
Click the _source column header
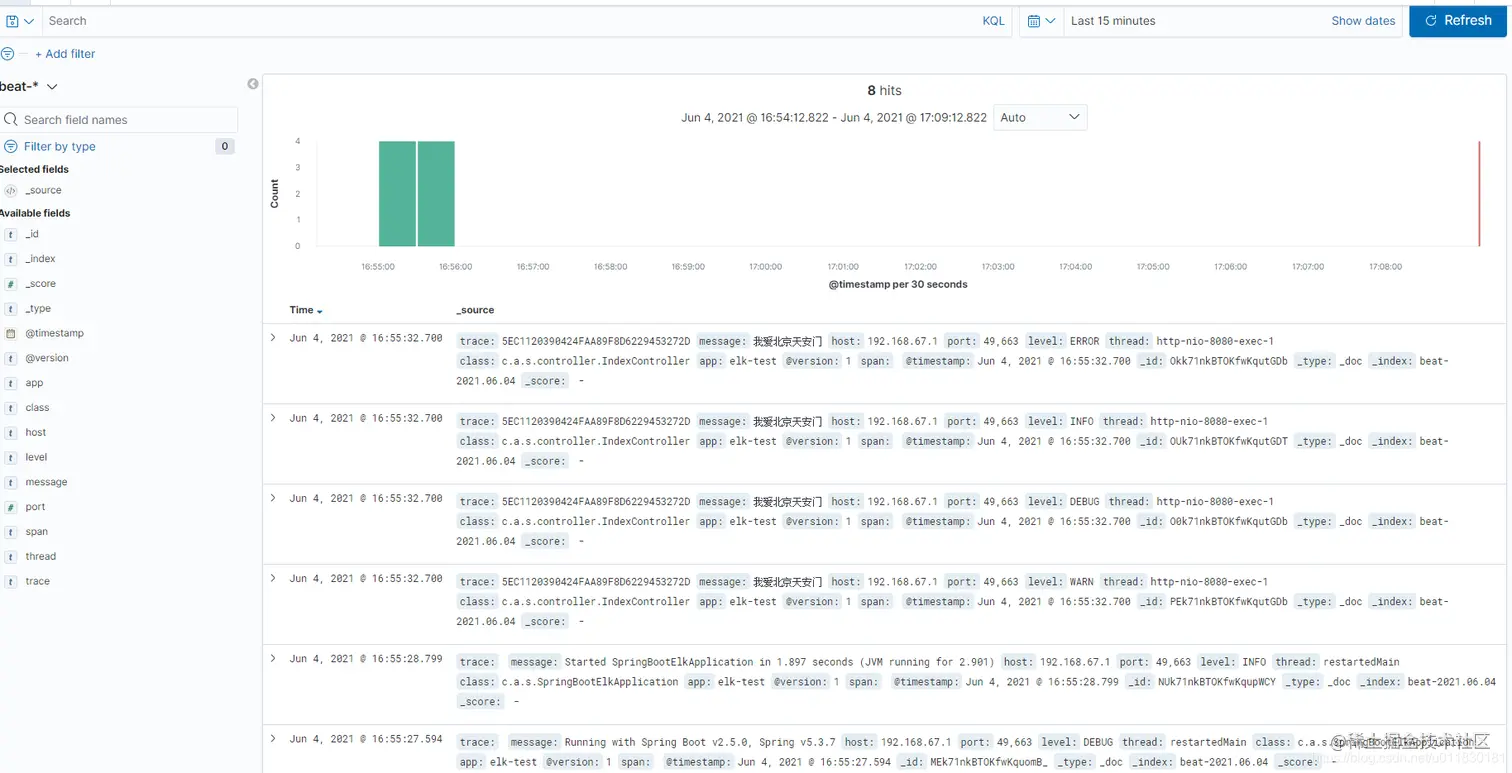point(475,310)
